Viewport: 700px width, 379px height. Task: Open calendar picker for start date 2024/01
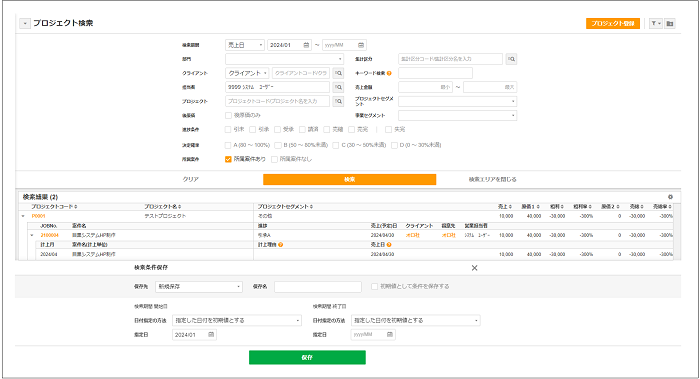306,45
